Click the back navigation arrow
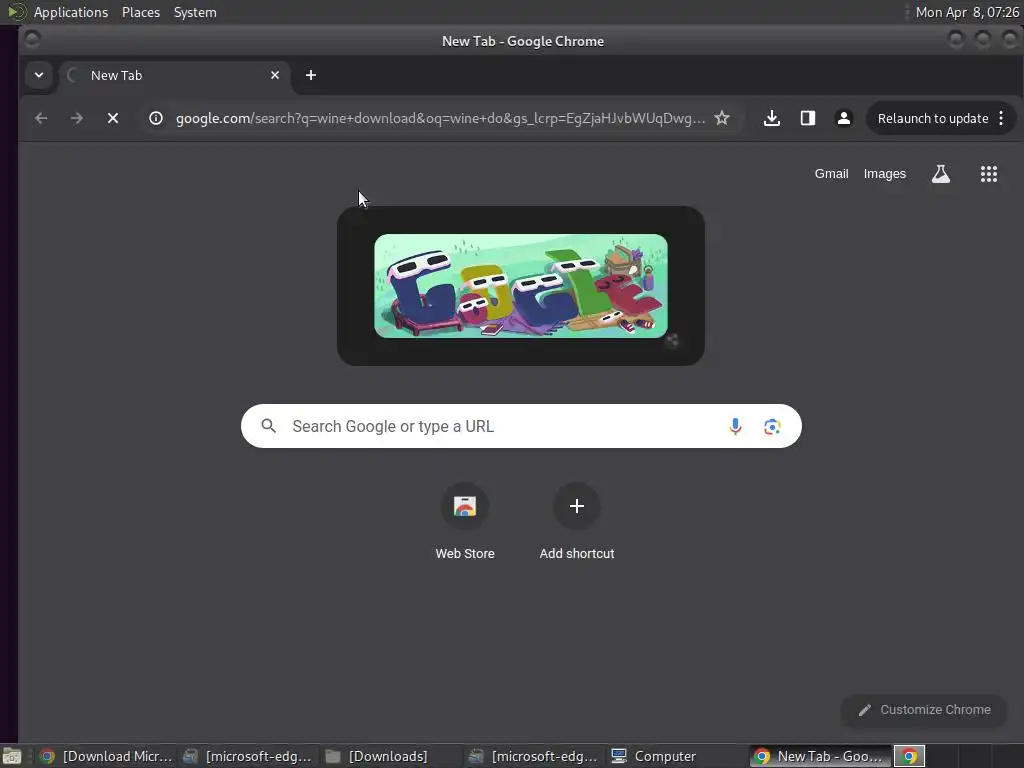Viewport: 1024px width, 768px height. pos(41,118)
